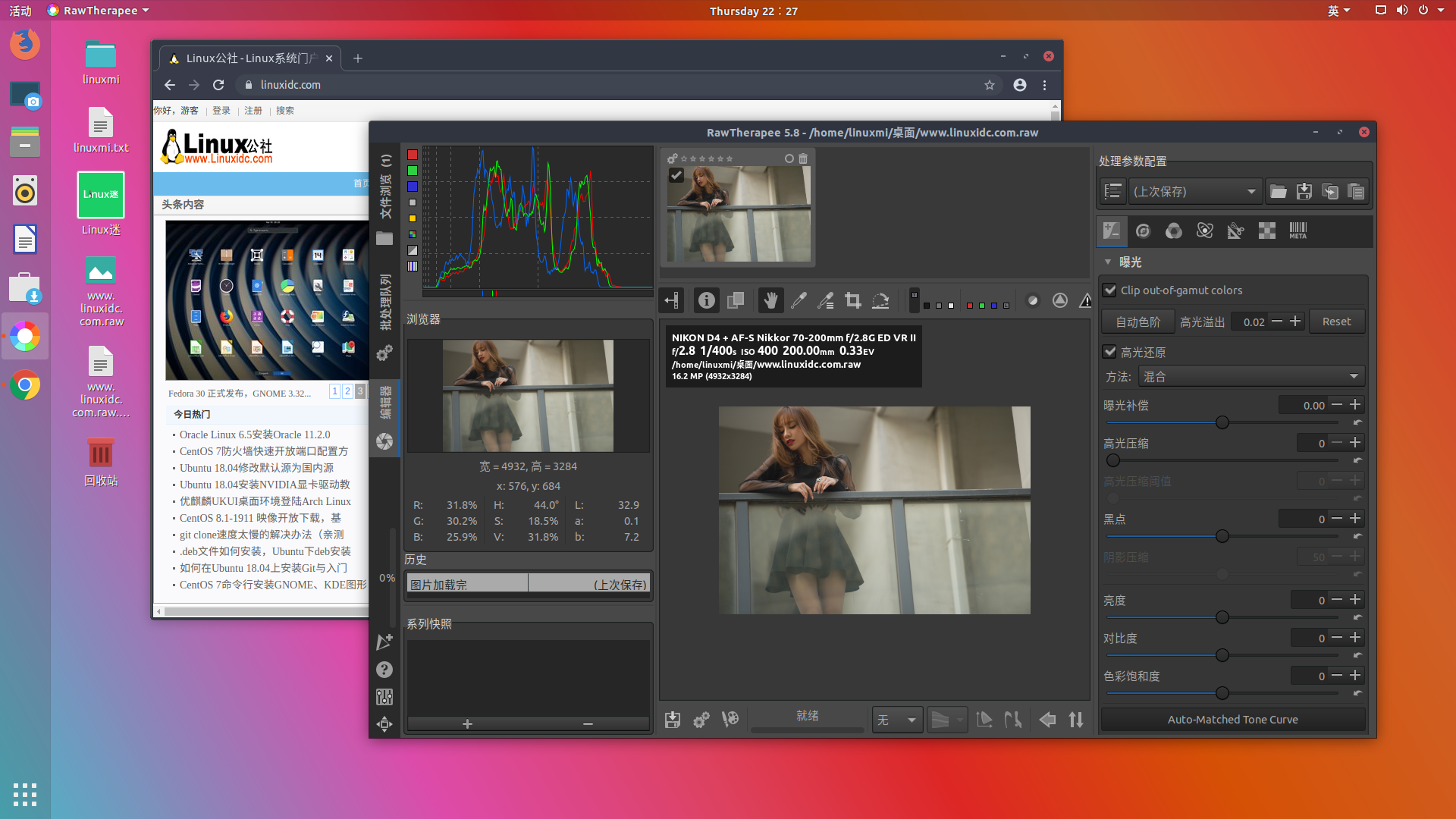Select the Crop tool
The width and height of the screenshot is (1456, 819).
(x=852, y=300)
